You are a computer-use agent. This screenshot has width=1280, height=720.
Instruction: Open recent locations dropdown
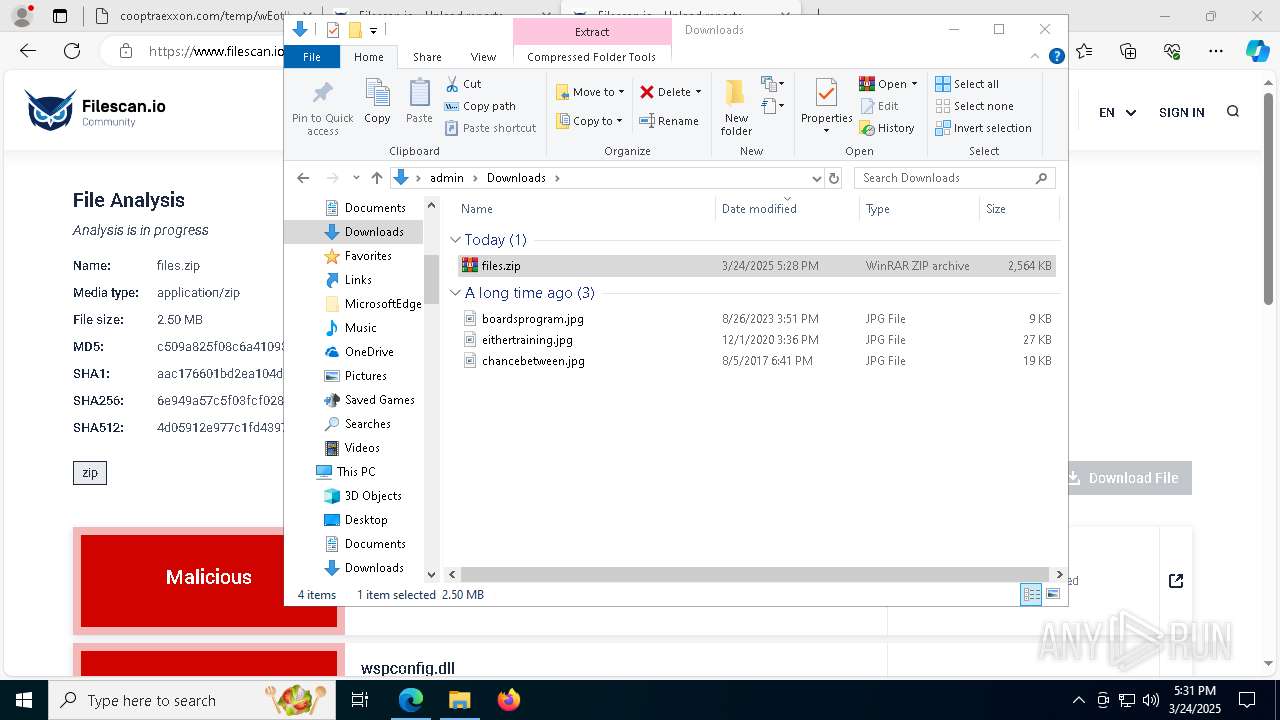tap(356, 178)
